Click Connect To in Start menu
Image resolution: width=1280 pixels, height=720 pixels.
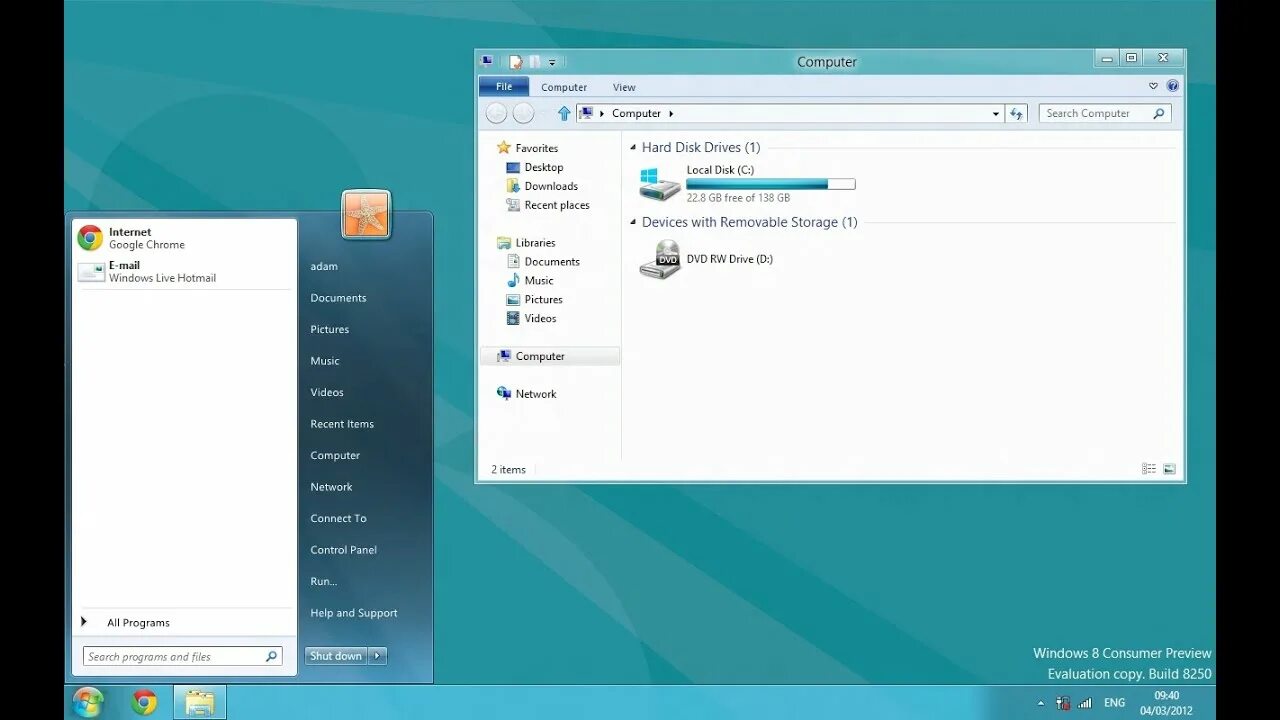pos(338,519)
